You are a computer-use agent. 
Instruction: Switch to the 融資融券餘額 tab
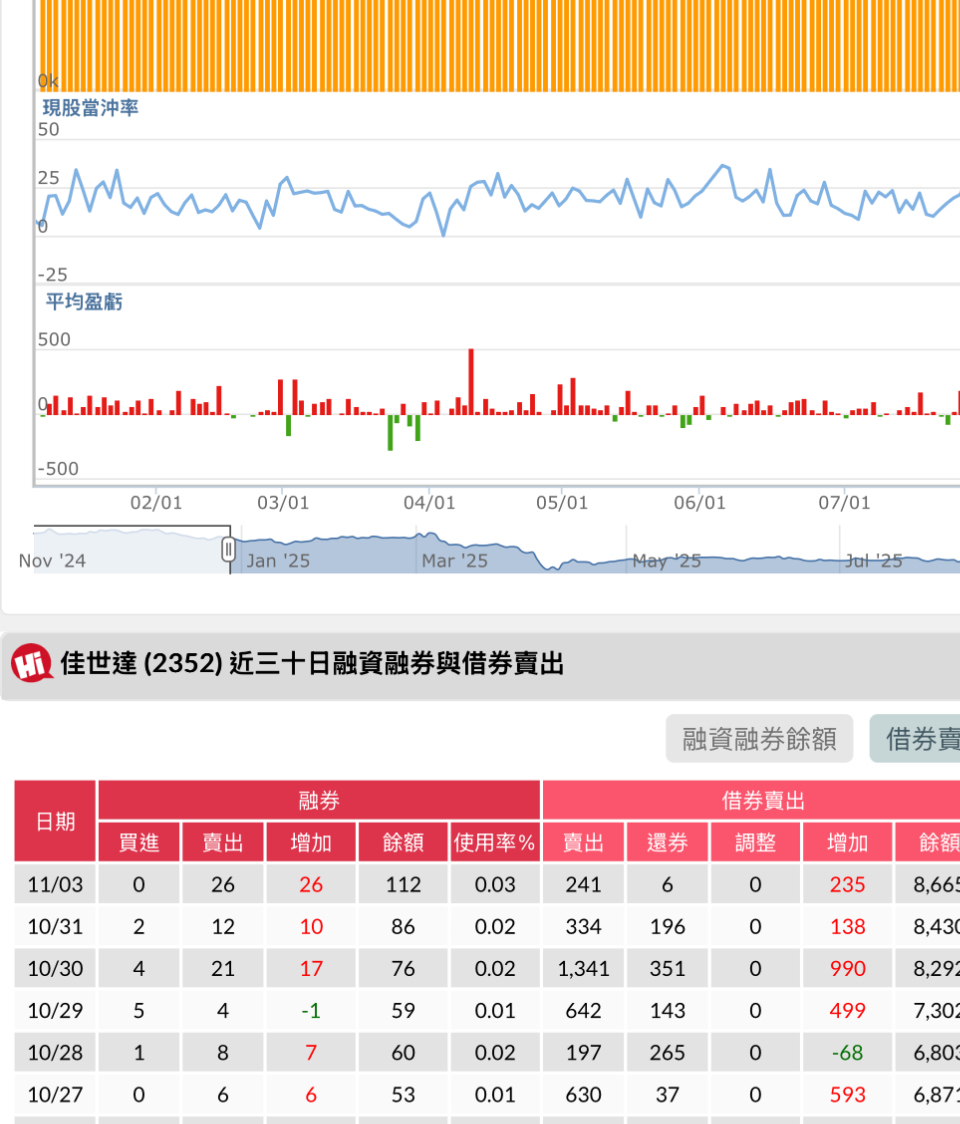coord(759,739)
